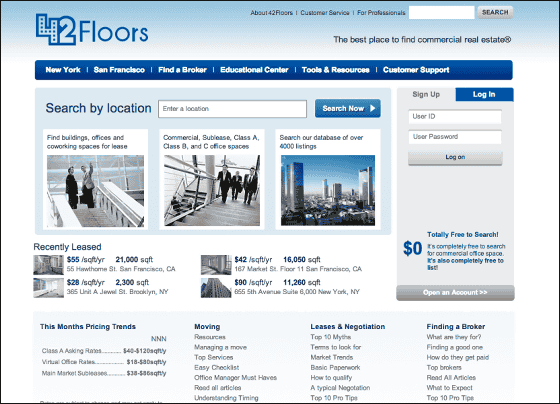This screenshot has width=560, height=404.
Task: Open the What are they for? link
Action: coord(454,337)
